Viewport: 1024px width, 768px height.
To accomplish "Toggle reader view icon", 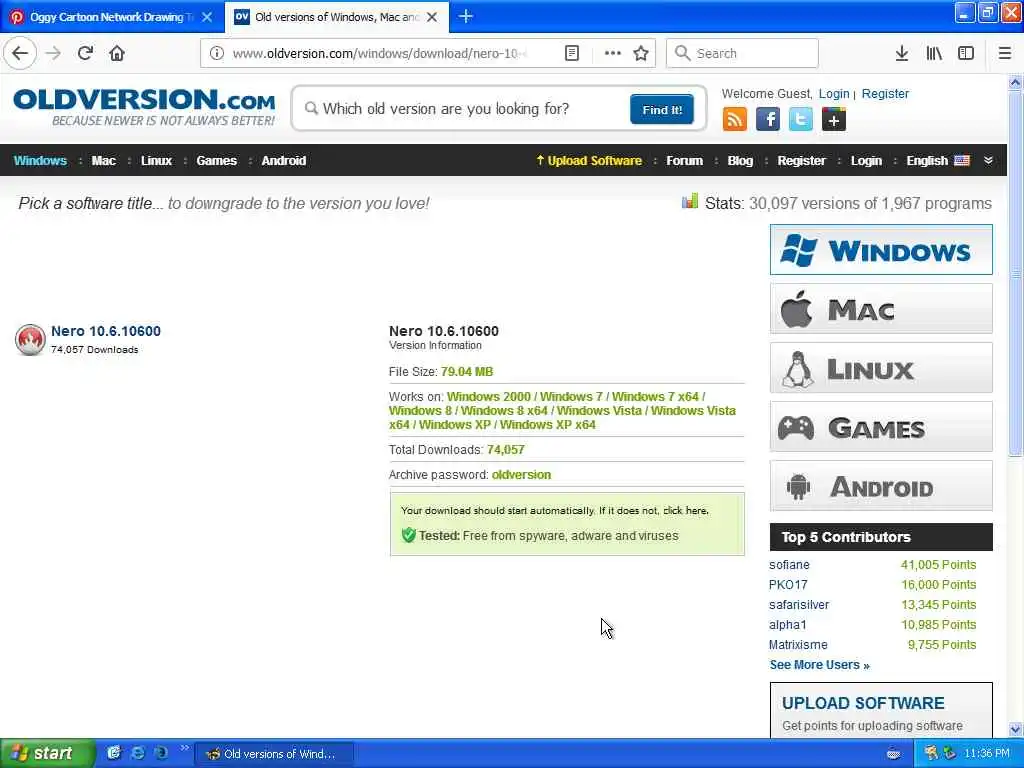I will (x=571, y=53).
